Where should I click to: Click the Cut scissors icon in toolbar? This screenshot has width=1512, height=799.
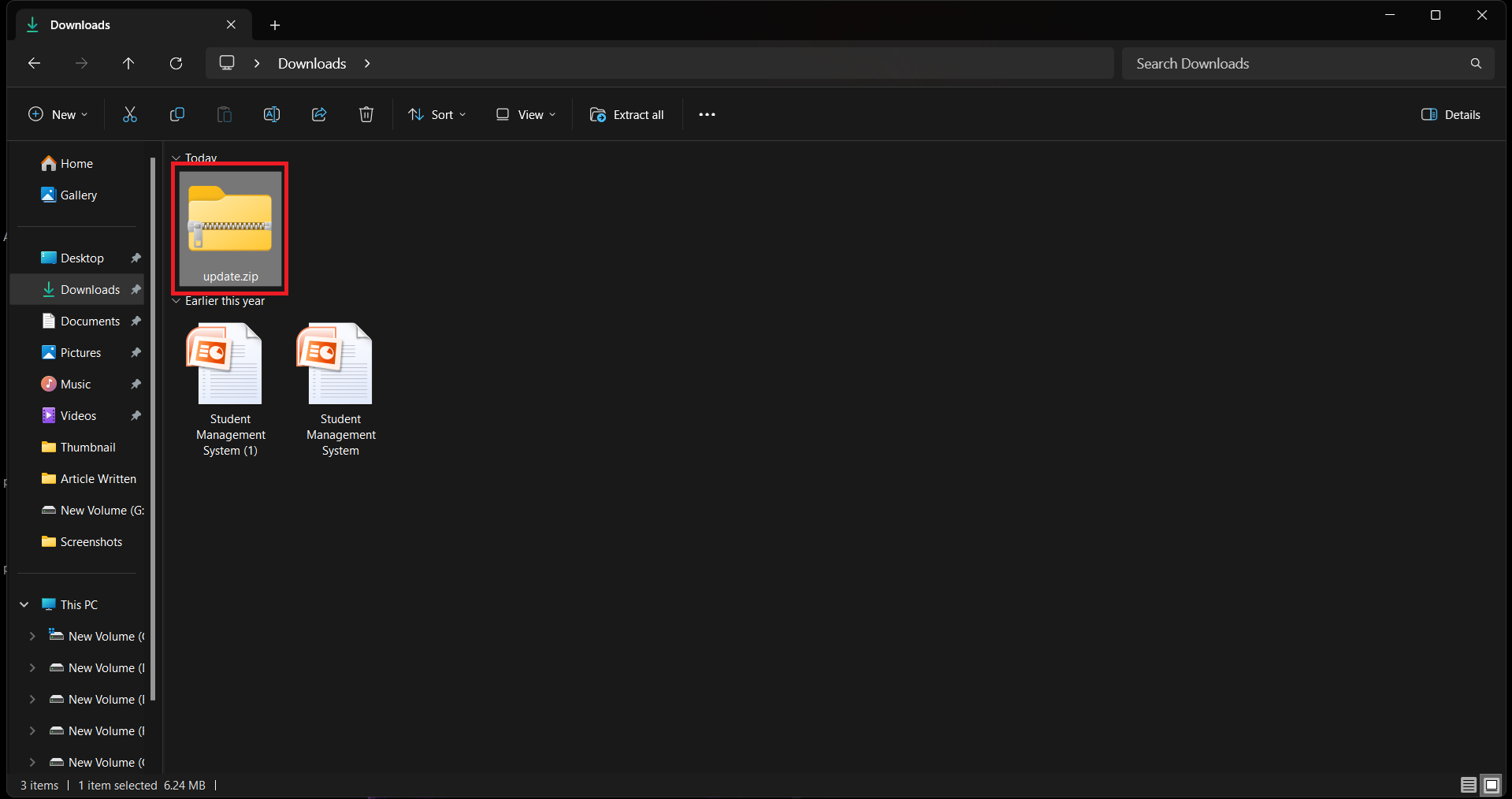[130, 115]
